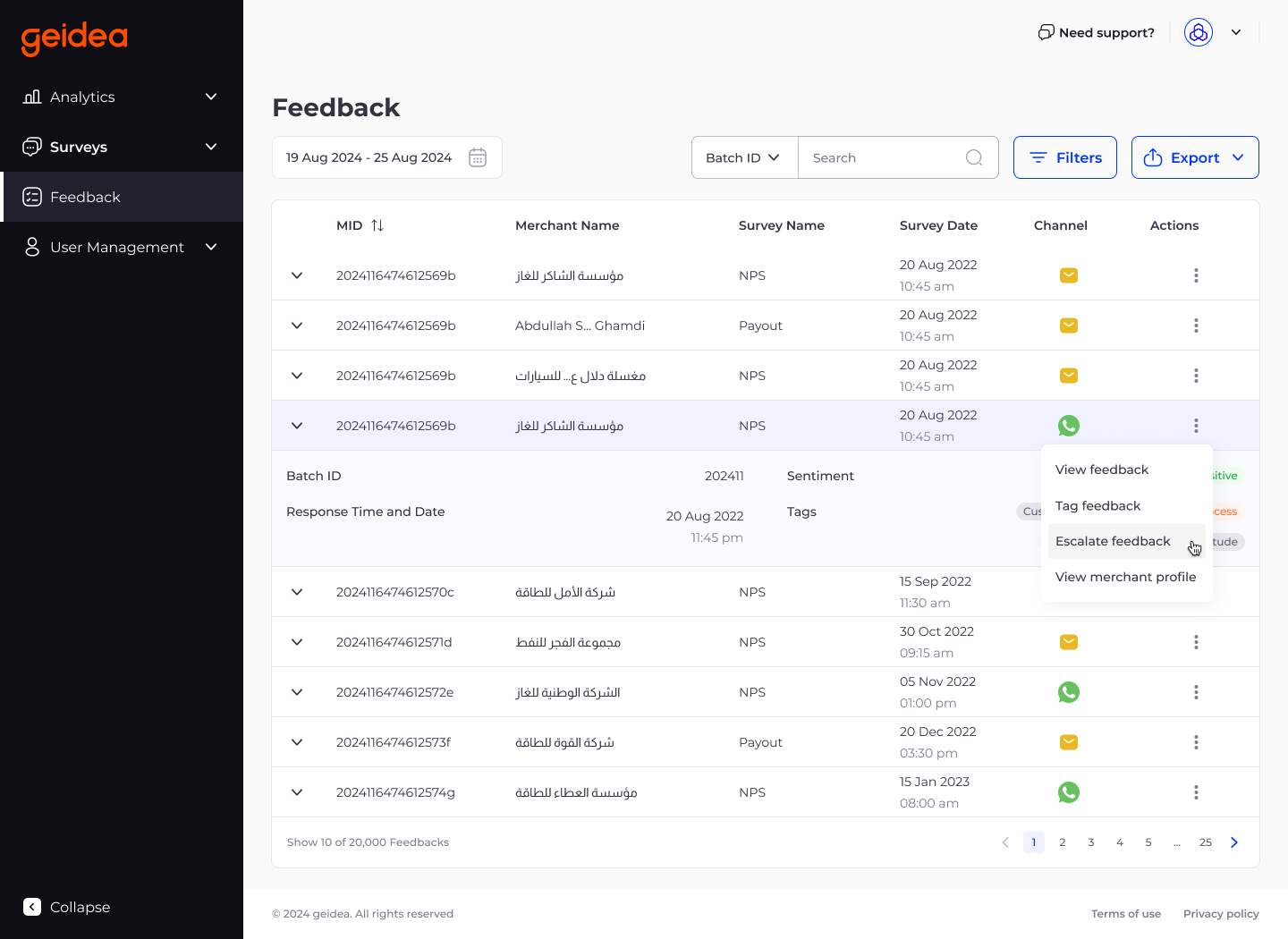This screenshot has width=1288, height=939.
Task: Open the kebab menu for Payout row 20 Dec 2022
Action: point(1196,742)
